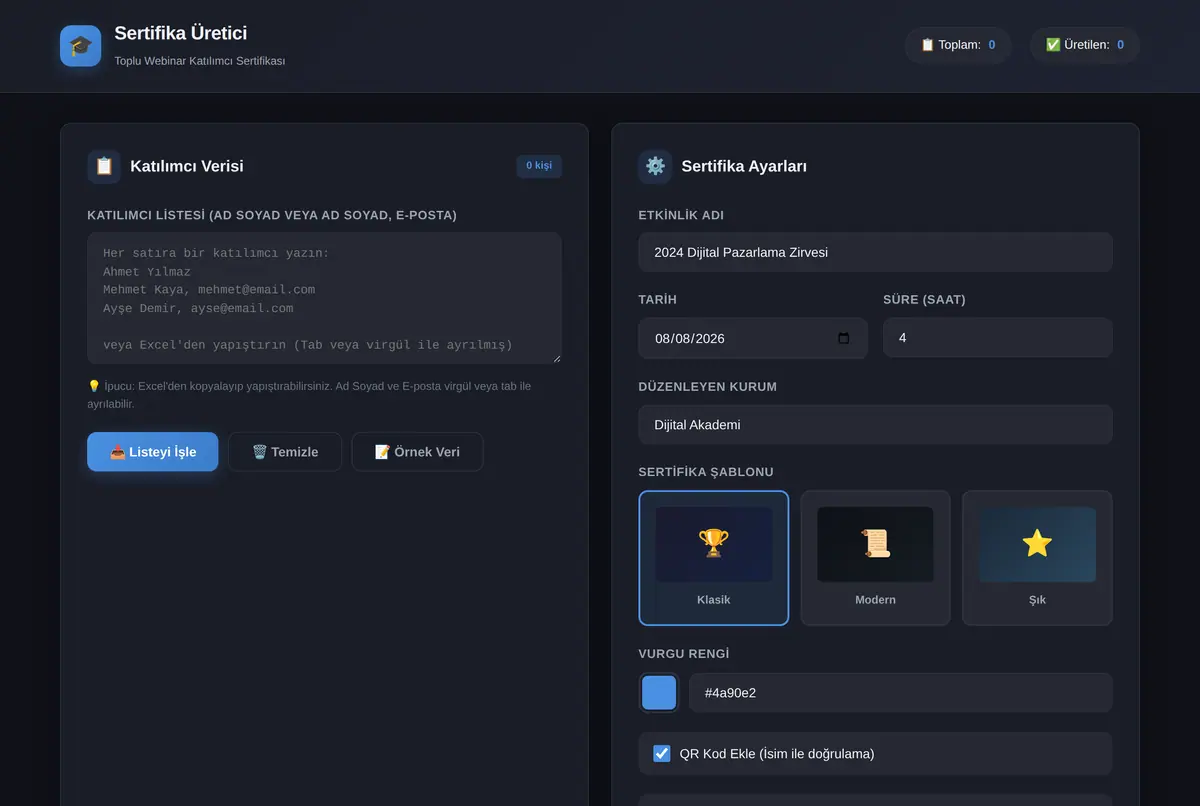Toggle the QR Kod Ekle checkbox
Image resolution: width=1200 pixels, height=806 pixels.
[x=662, y=753]
